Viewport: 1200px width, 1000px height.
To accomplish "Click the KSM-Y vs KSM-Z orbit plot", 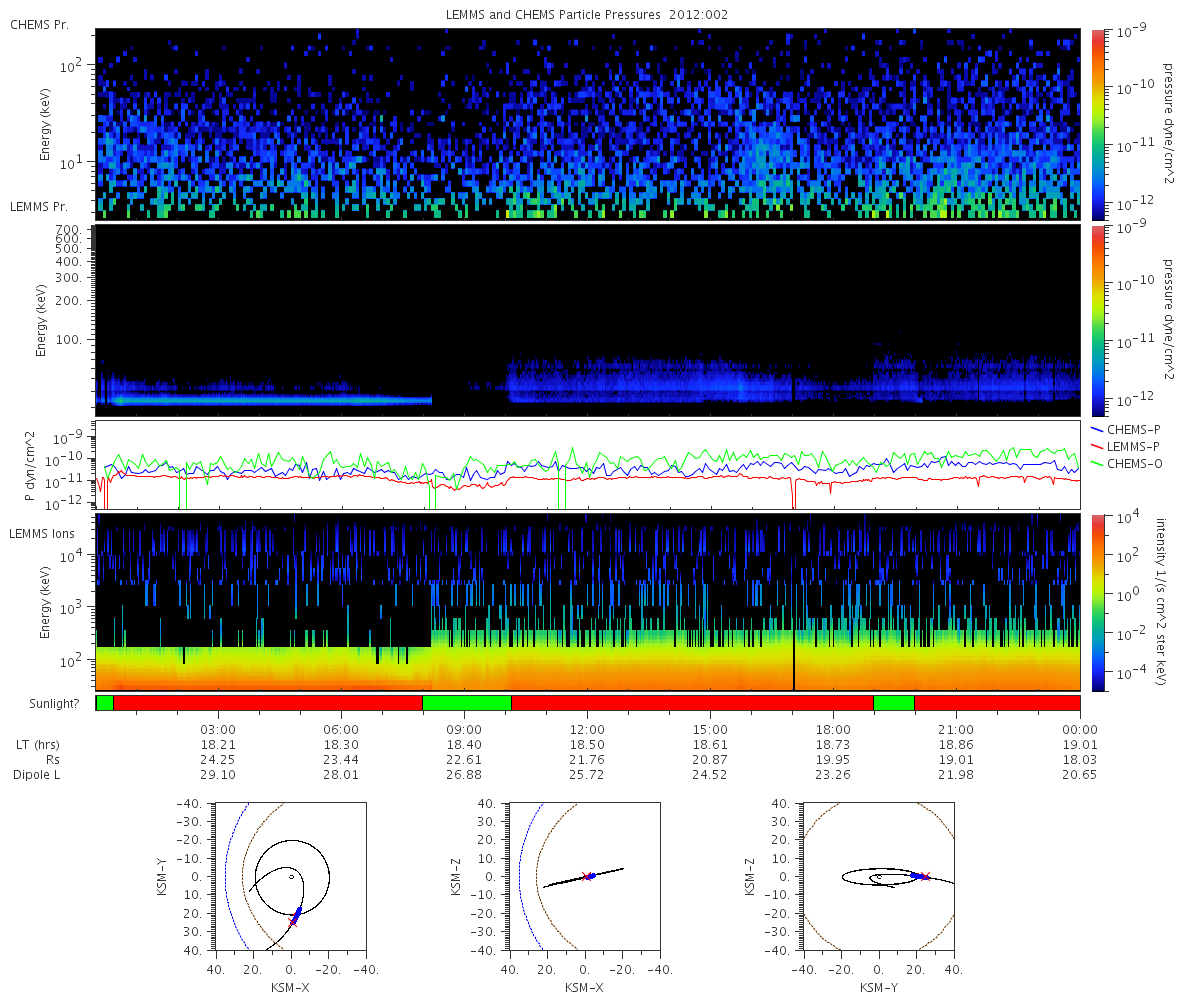I will tap(879, 876).
